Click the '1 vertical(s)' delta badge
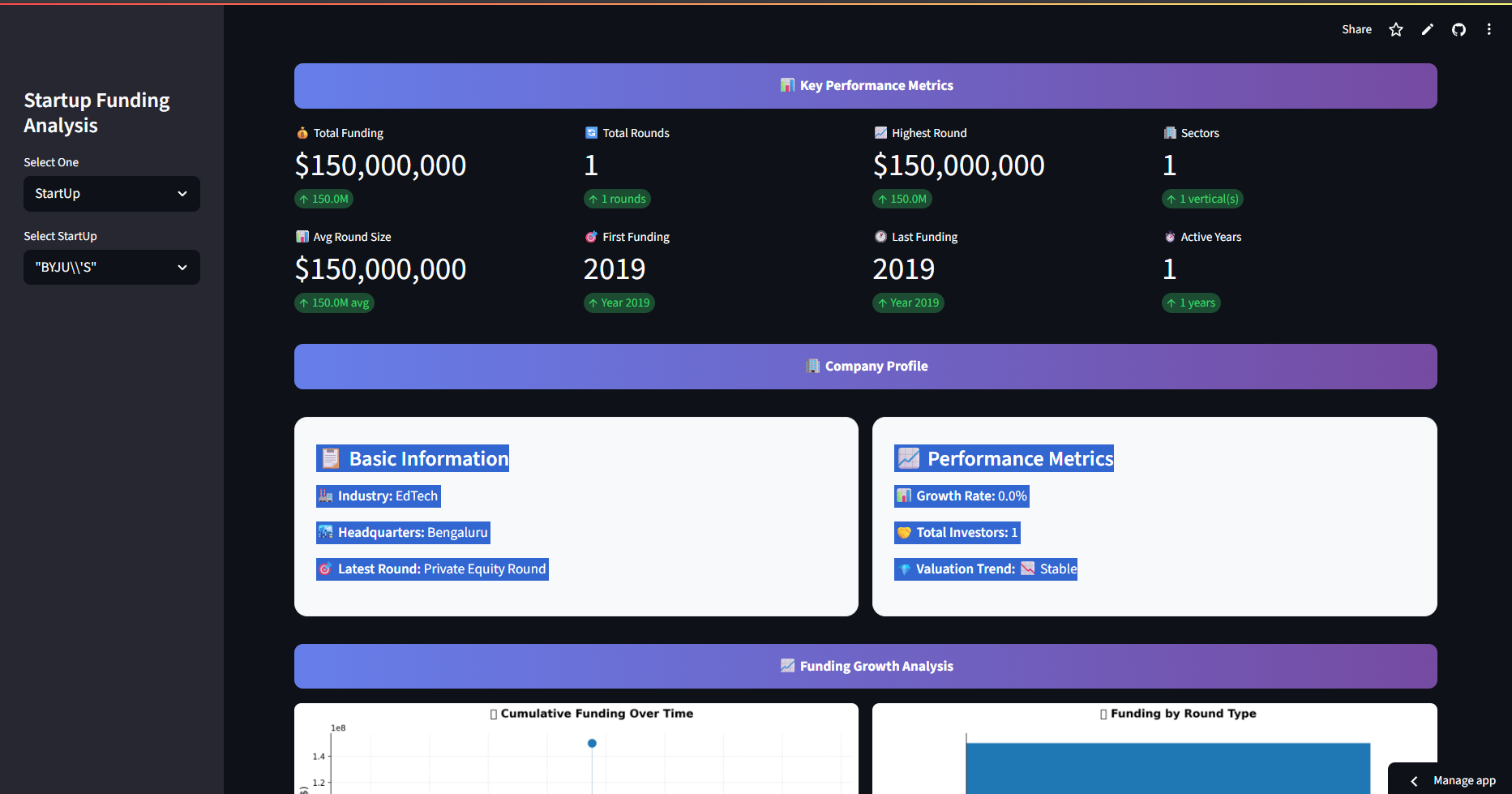The image size is (1512, 794). point(1202,199)
